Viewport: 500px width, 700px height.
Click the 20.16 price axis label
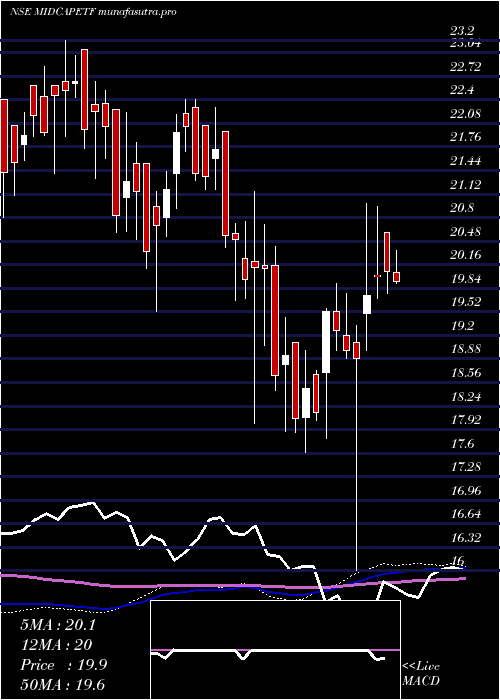coord(466,255)
